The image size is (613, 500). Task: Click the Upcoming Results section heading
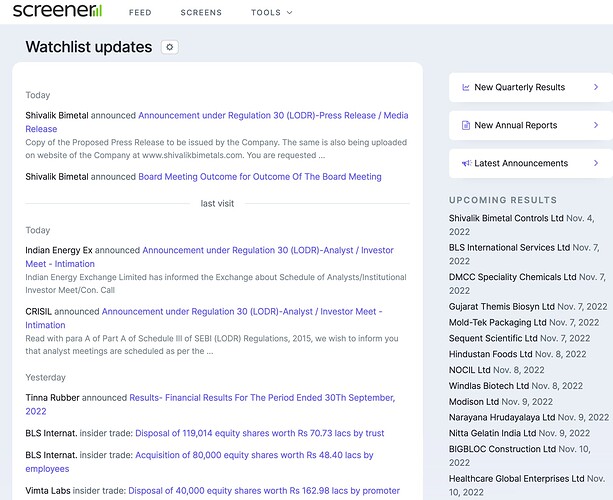503,200
